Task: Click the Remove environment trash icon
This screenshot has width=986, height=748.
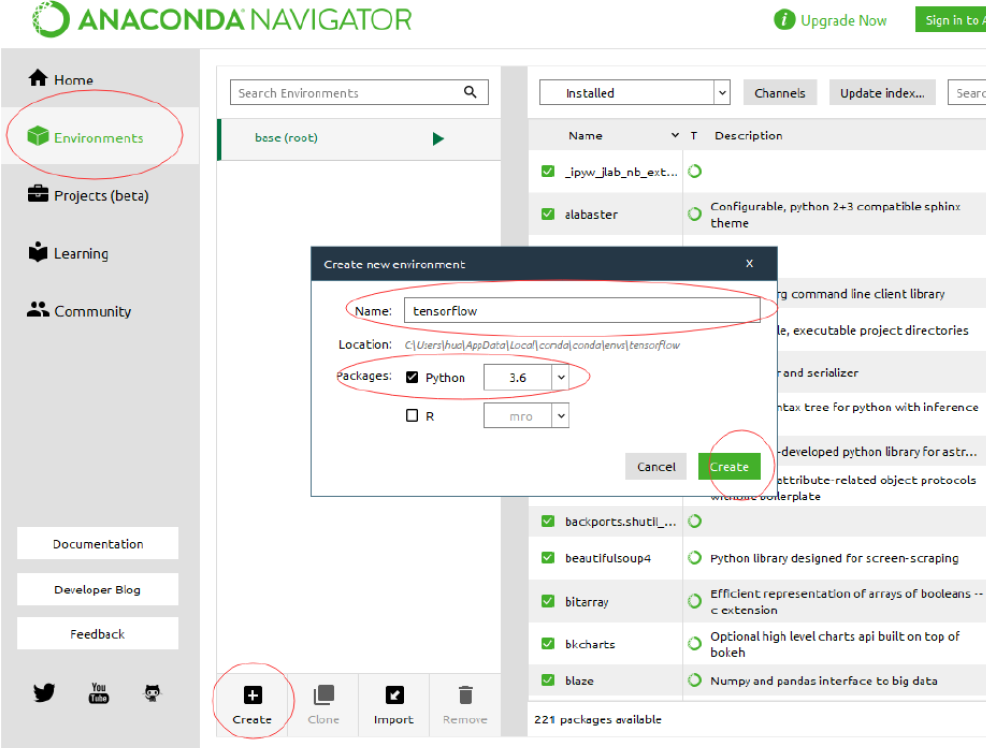Action: coord(465,695)
